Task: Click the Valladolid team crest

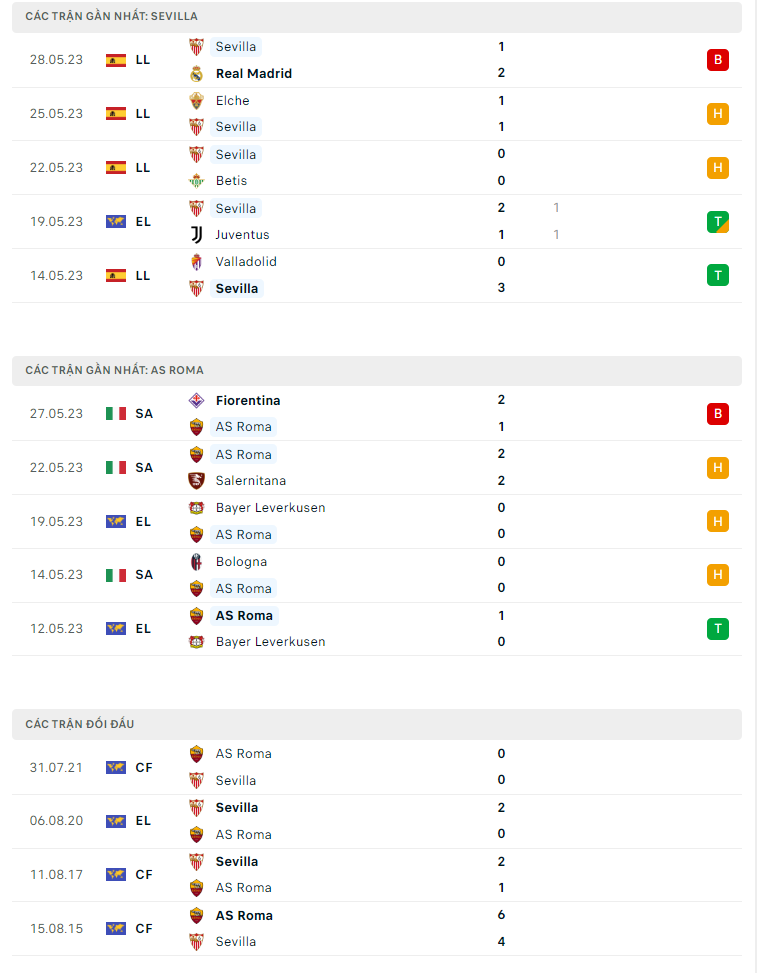Action: [x=196, y=262]
